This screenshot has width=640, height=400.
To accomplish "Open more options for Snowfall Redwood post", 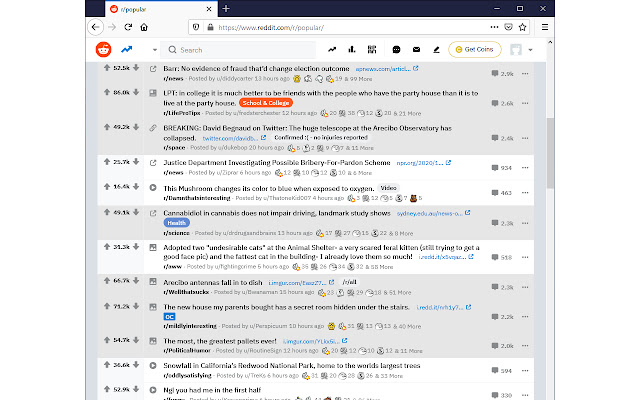I will click(x=525, y=371).
